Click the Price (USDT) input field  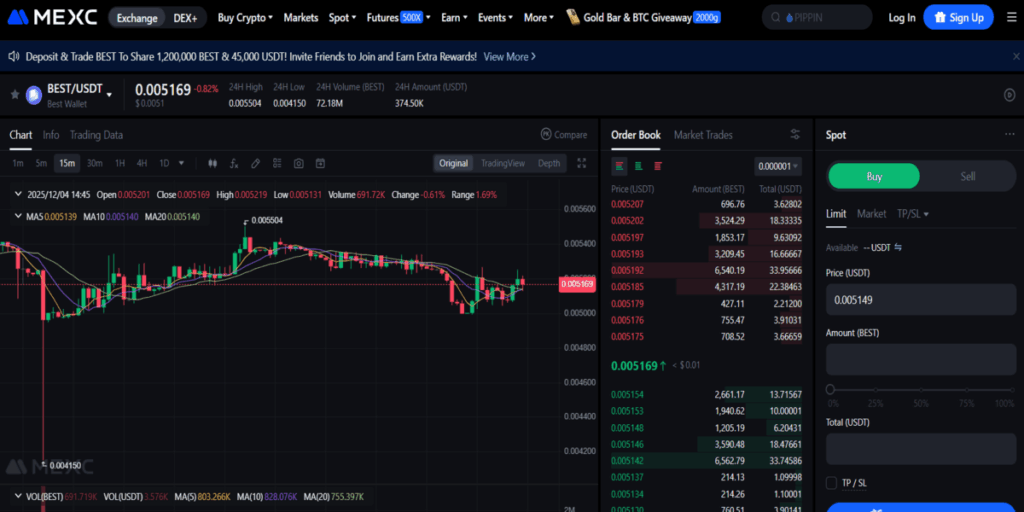(921, 300)
